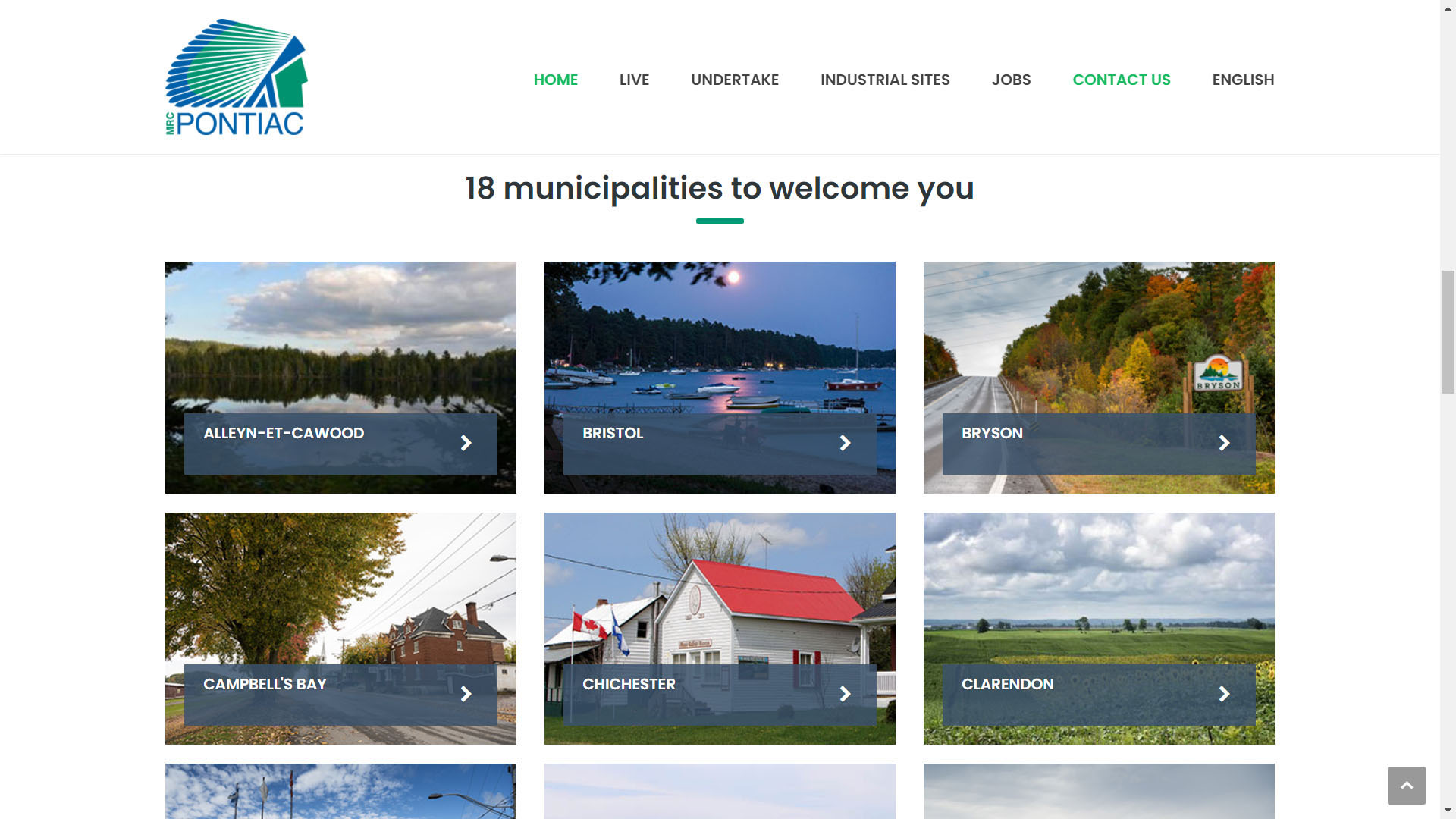Click the arrow on the Clarendon card
This screenshot has width=1456, height=819.
(x=1225, y=694)
